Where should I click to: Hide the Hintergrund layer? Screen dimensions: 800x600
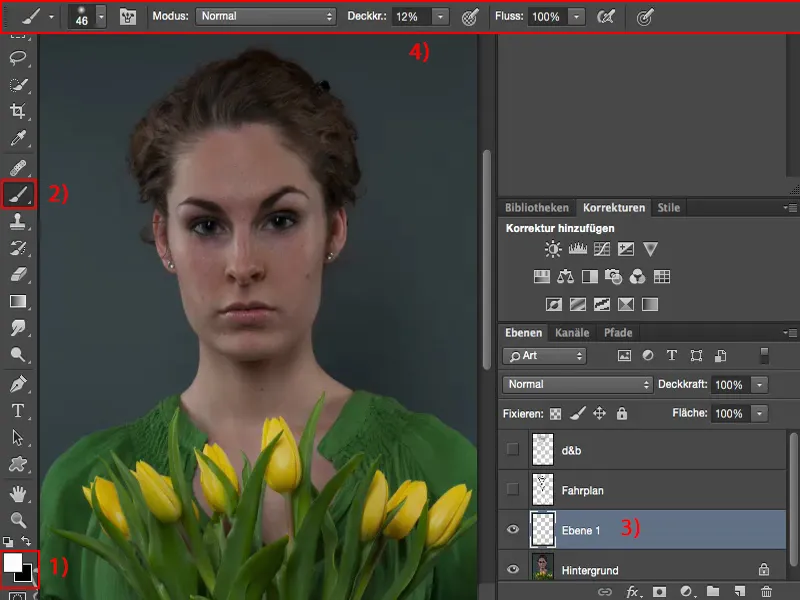513,569
